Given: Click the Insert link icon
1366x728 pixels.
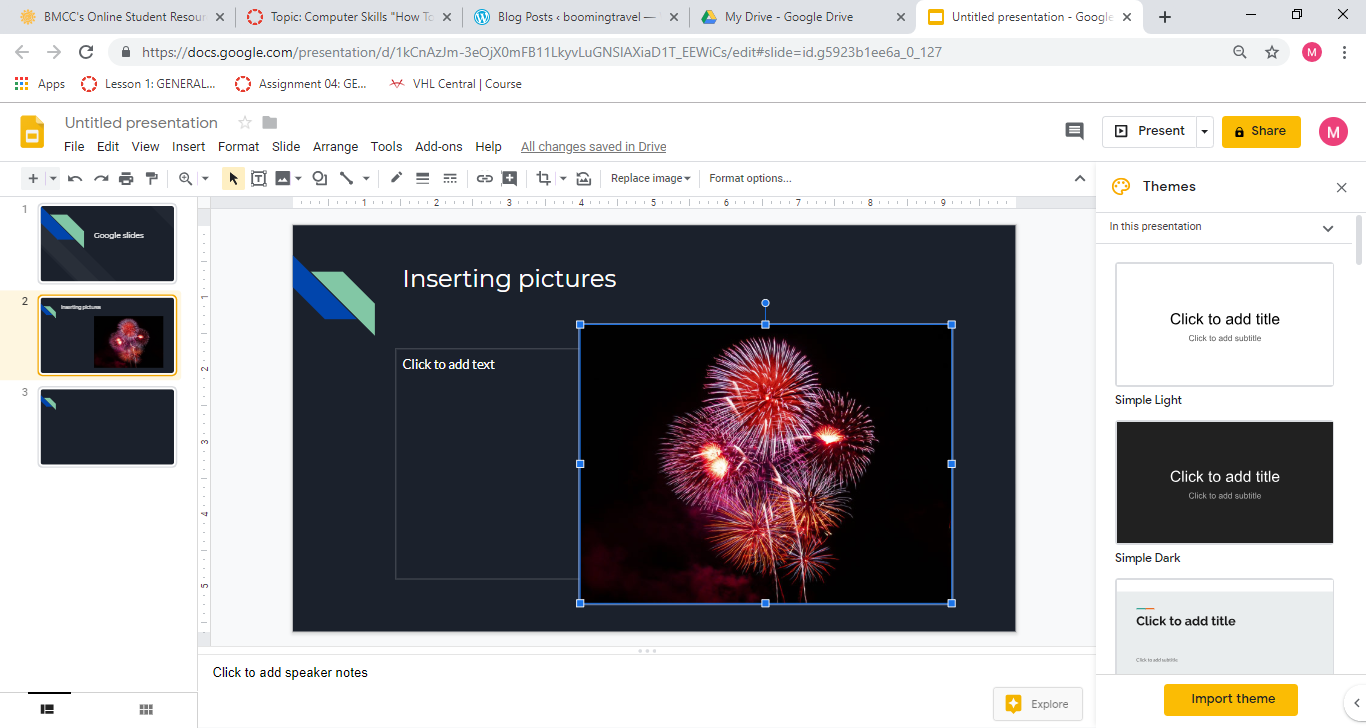Looking at the screenshot, I should (x=484, y=179).
